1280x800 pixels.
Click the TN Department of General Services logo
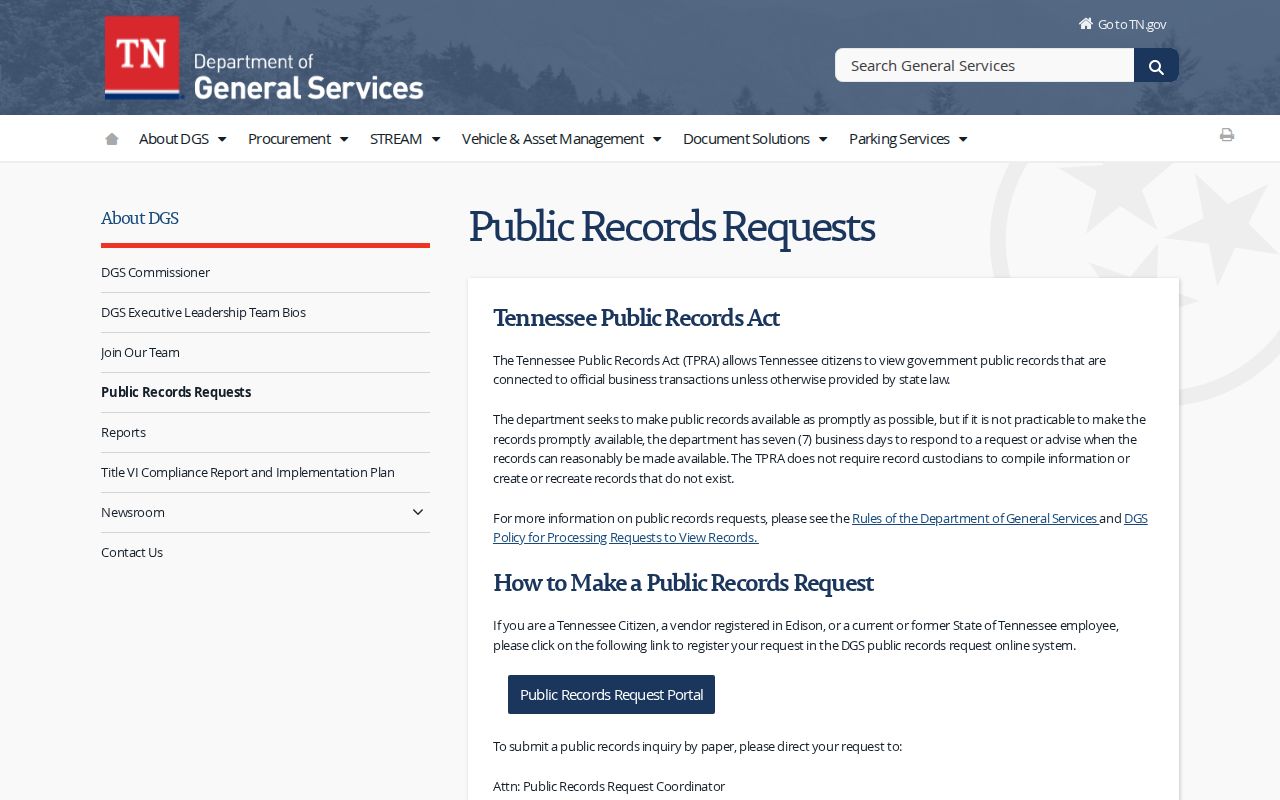pos(264,58)
